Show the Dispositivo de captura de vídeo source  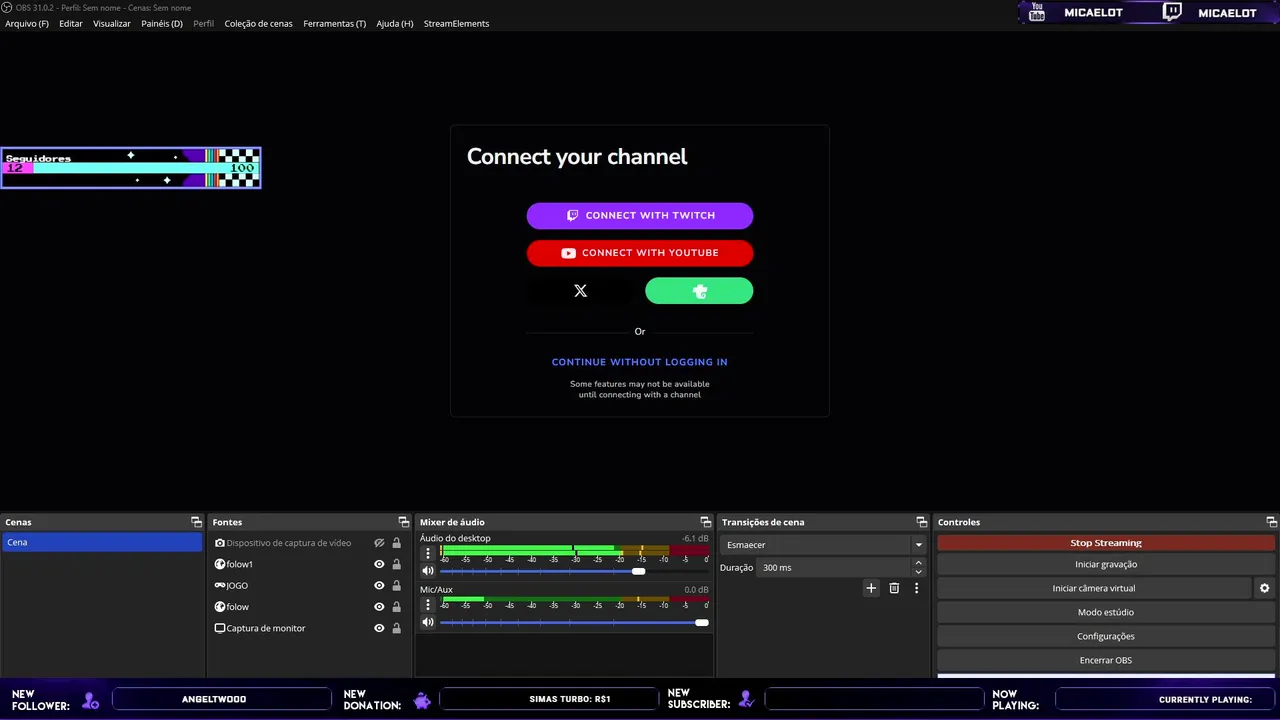[x=379, y=543]
